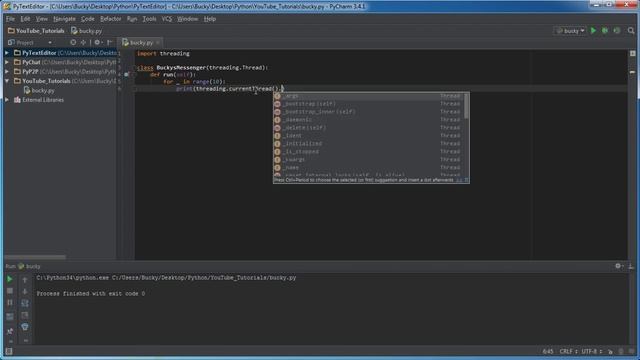Expand the PyP2P project folder

(x=7, y=71)
